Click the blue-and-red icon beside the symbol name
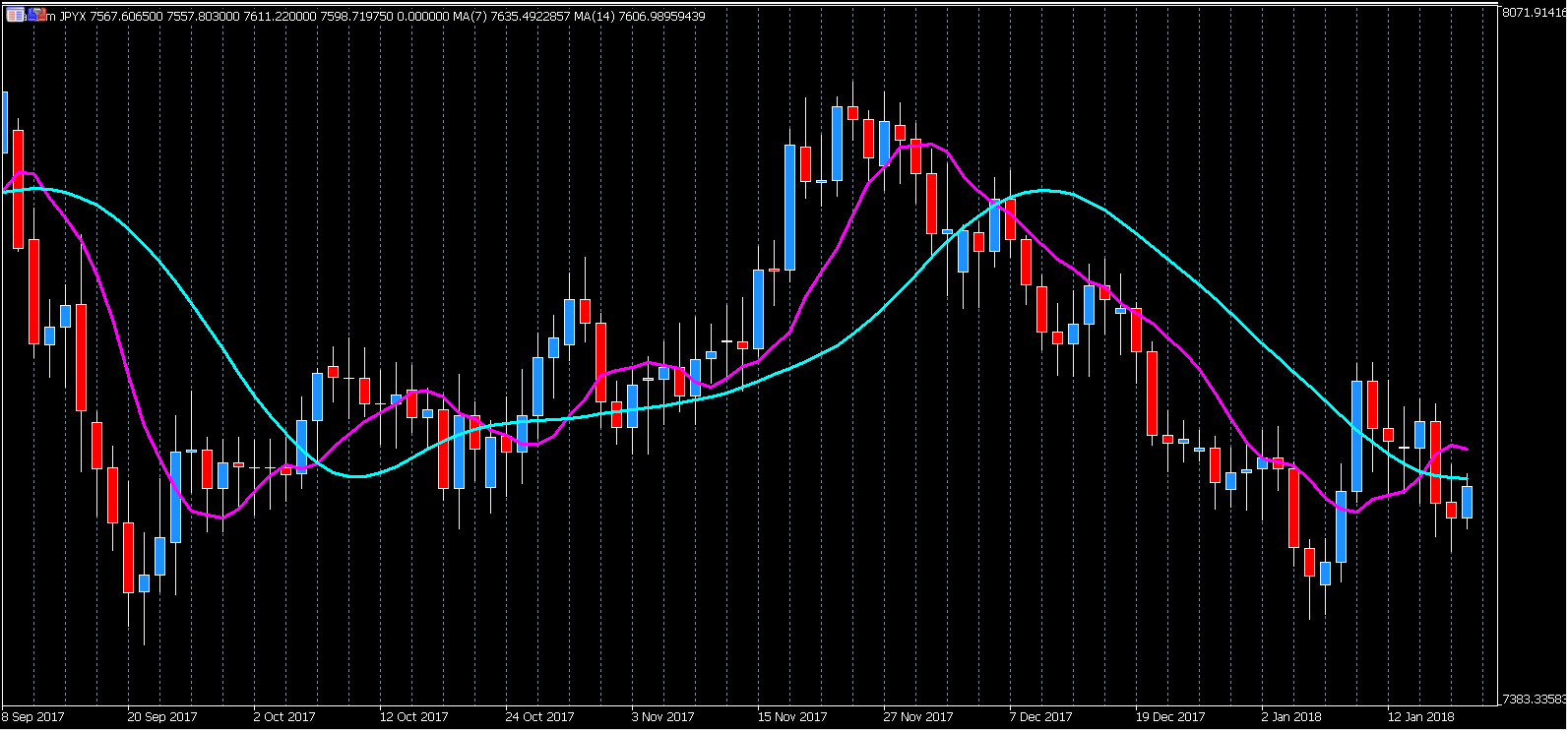The height and width of the screenshot is (731, 1568). (36, 16)
